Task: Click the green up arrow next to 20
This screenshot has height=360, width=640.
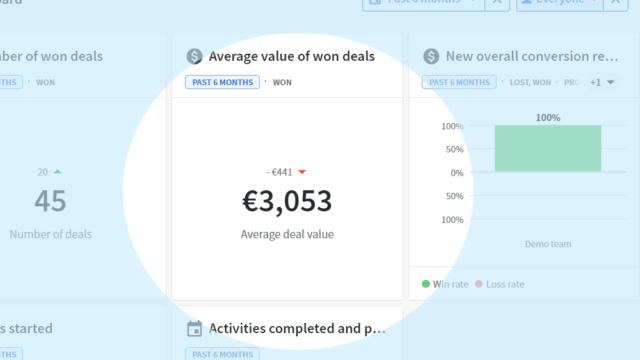Action: pyautogui.click(x=58, y=171)
